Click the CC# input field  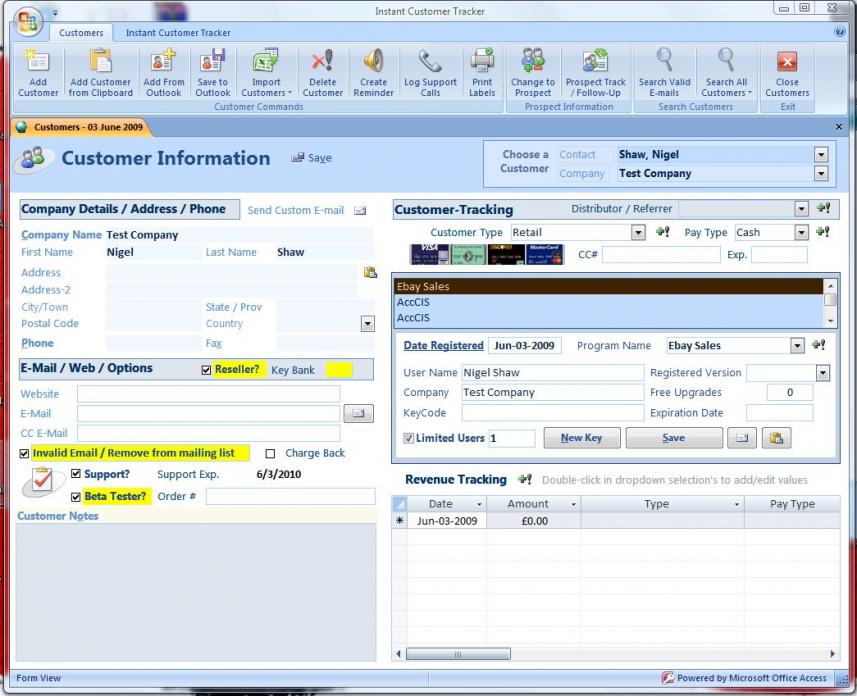(661, 255)
